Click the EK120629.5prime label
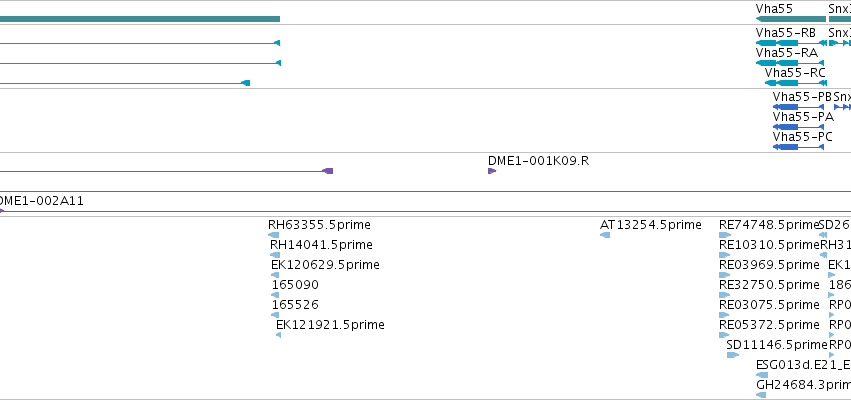Screen dimensions: 851x400 (x=325, y=265)
